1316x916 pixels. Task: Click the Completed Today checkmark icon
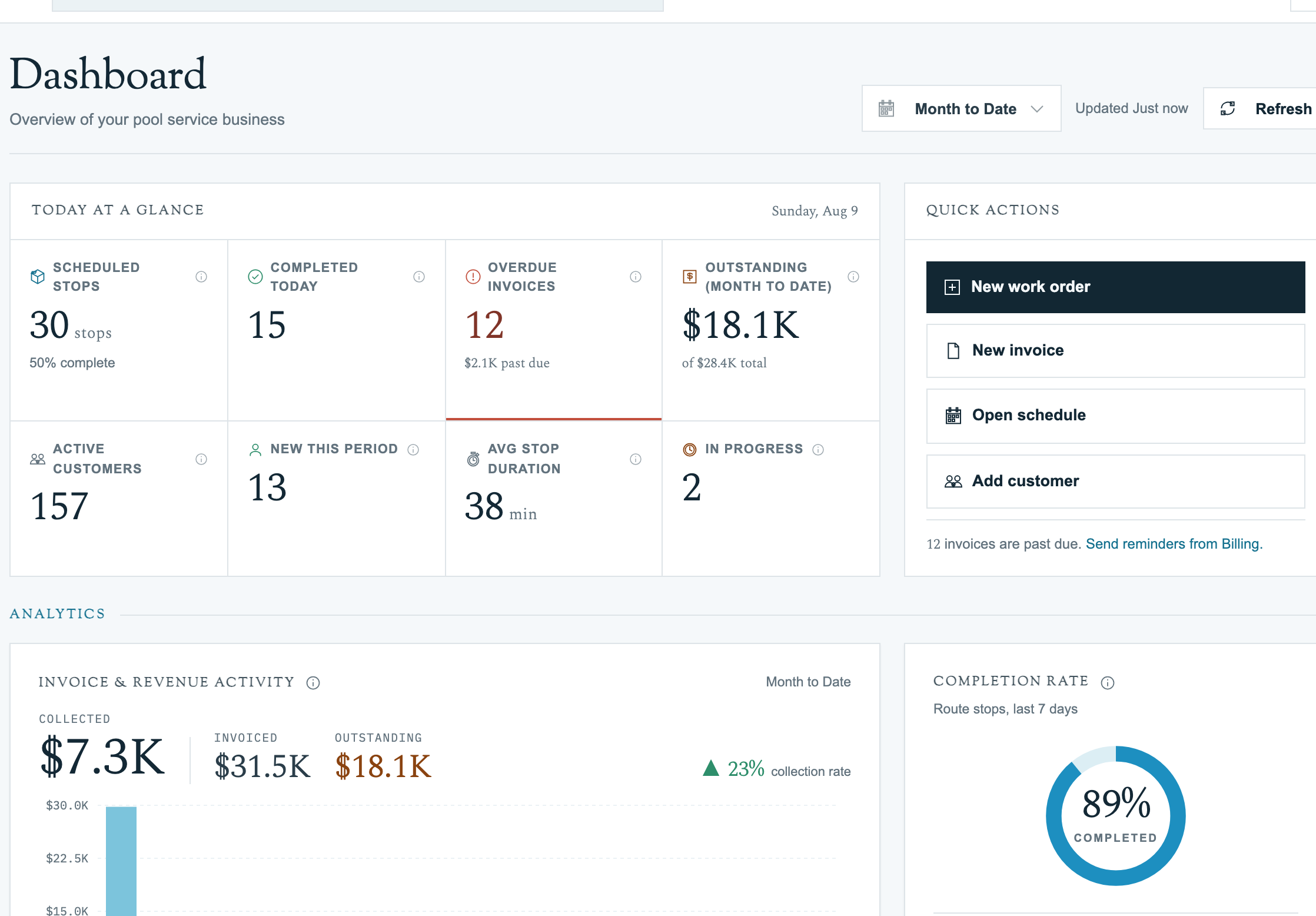[255, 277]
